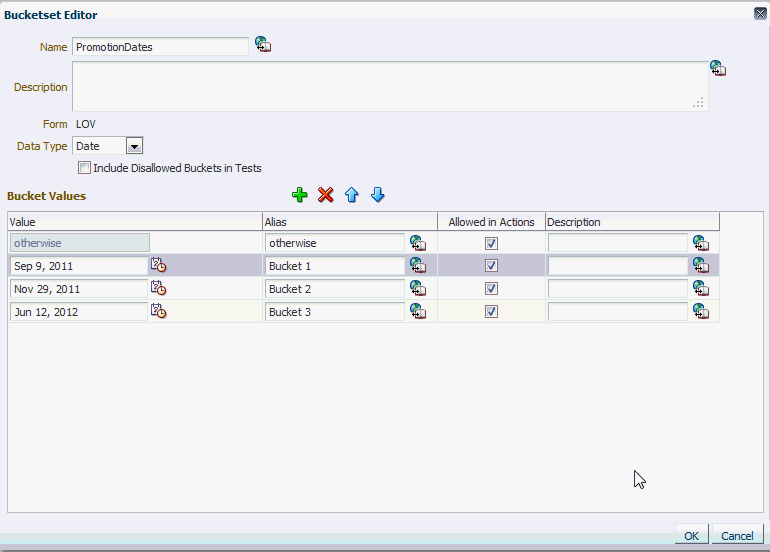The height and width of the screenshot is (552, 770).
Task: Uncheck Allowed in Actions for the otherwise row
Action: 491,243
